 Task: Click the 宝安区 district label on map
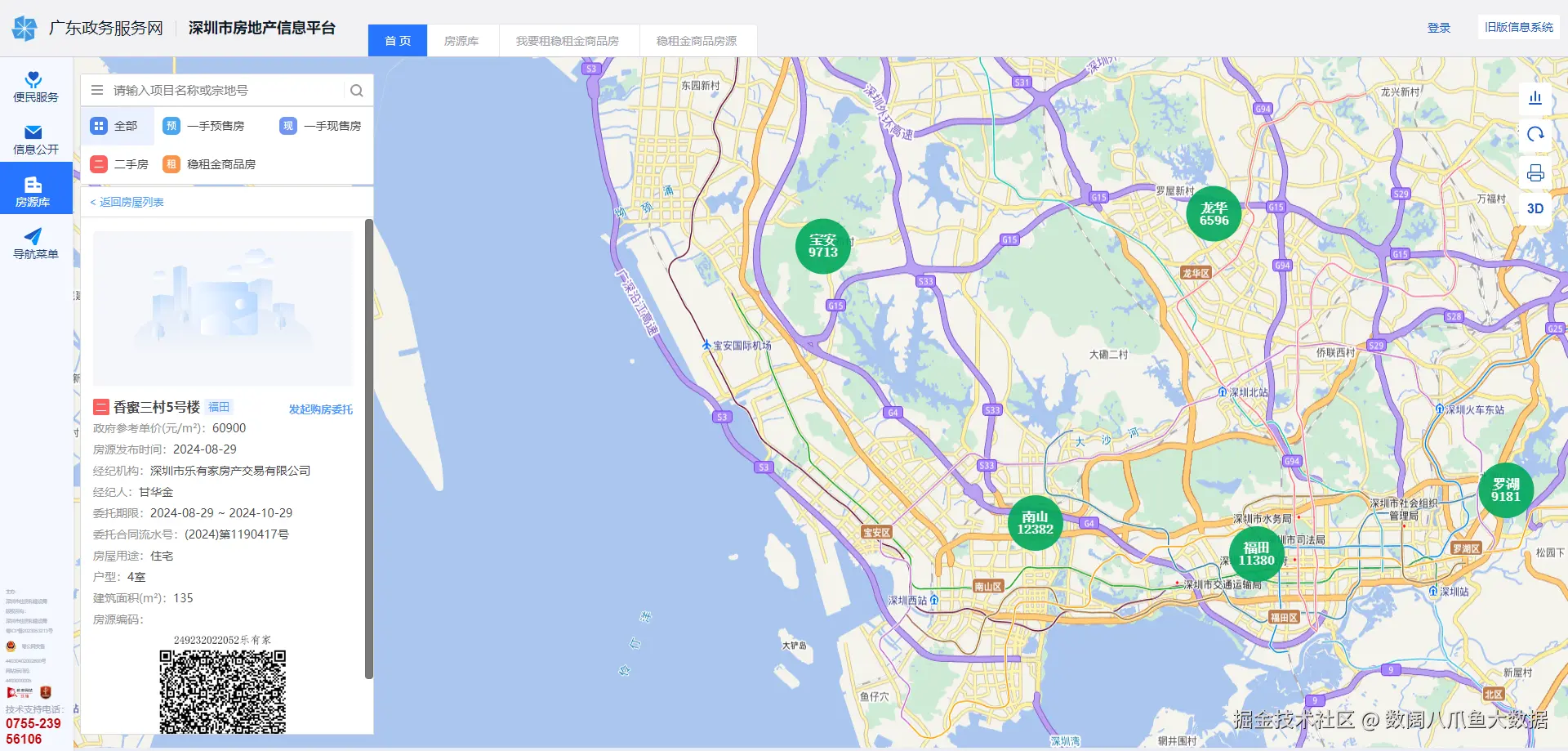pos(876,532)
